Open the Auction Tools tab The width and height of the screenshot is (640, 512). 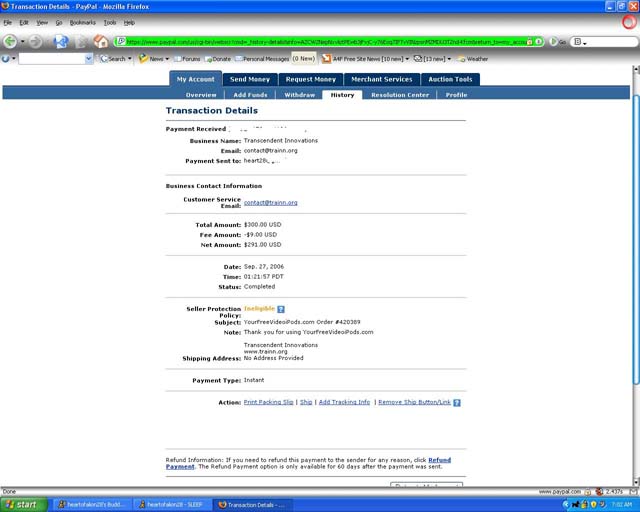[450, 79]
